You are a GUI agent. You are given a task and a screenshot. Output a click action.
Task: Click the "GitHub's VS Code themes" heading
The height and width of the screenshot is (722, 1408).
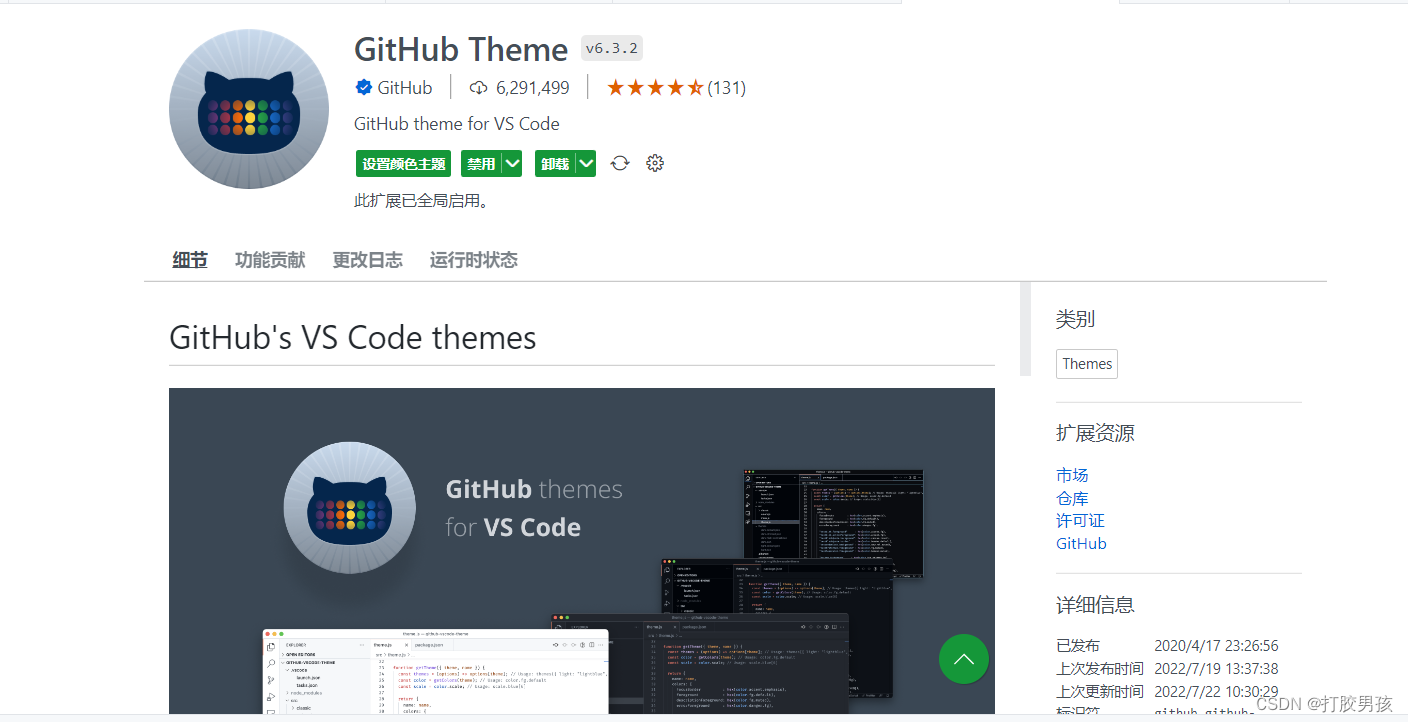[x=353, y=338]
